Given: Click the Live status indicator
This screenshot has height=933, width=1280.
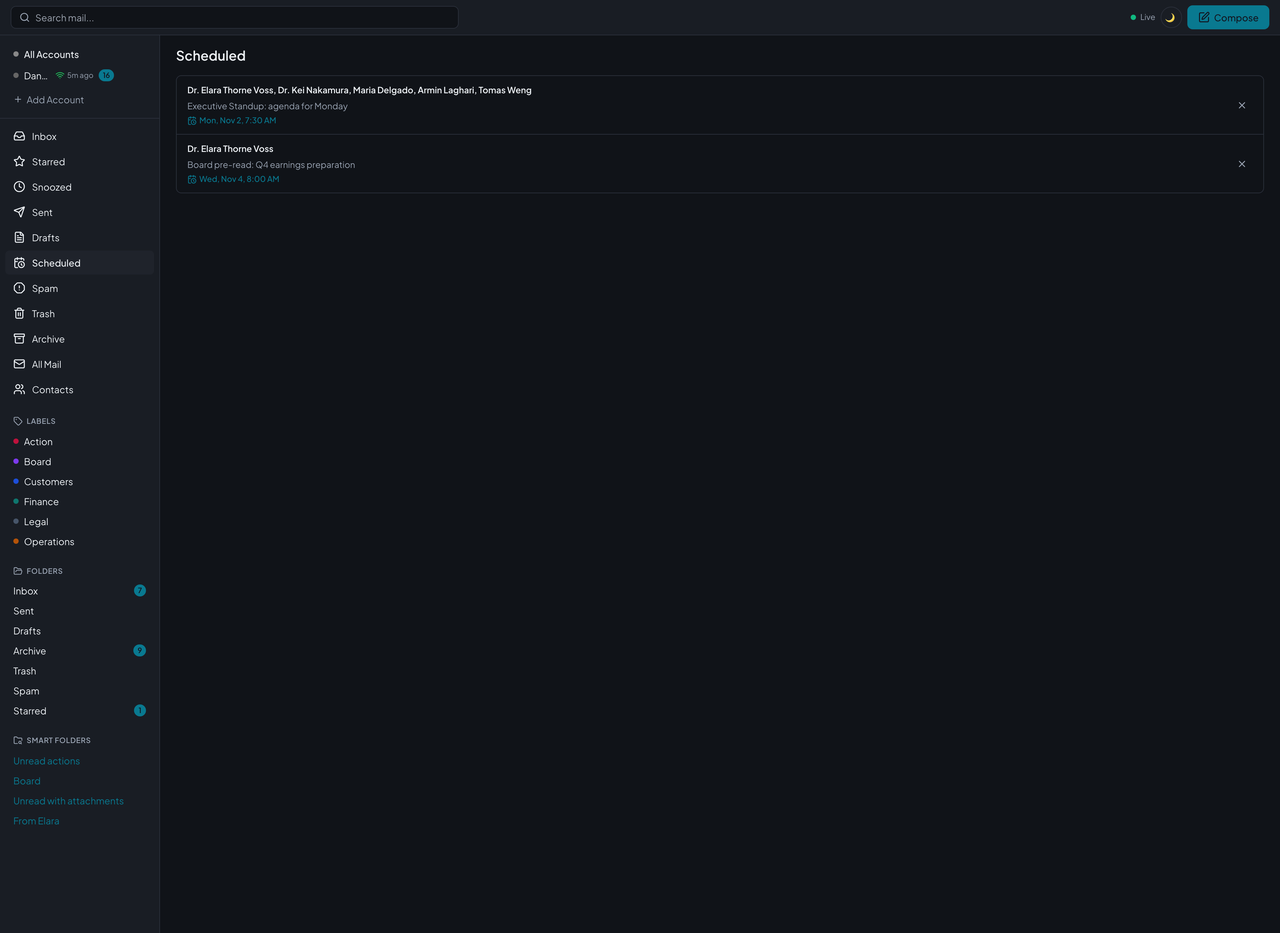Looking at the screenshot, I should tap(1143, 17).
